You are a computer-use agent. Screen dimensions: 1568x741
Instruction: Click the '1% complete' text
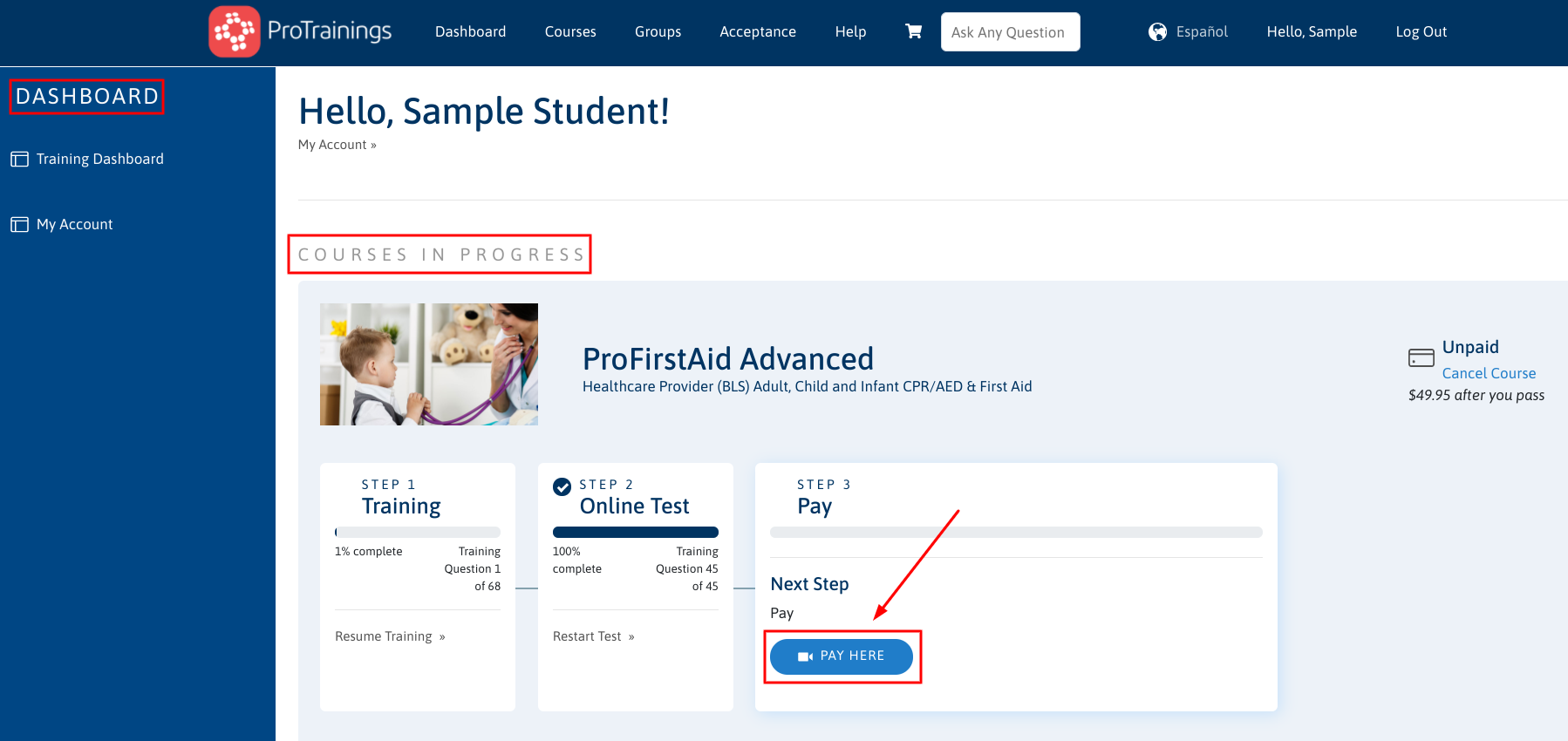[x=369, y=552]
